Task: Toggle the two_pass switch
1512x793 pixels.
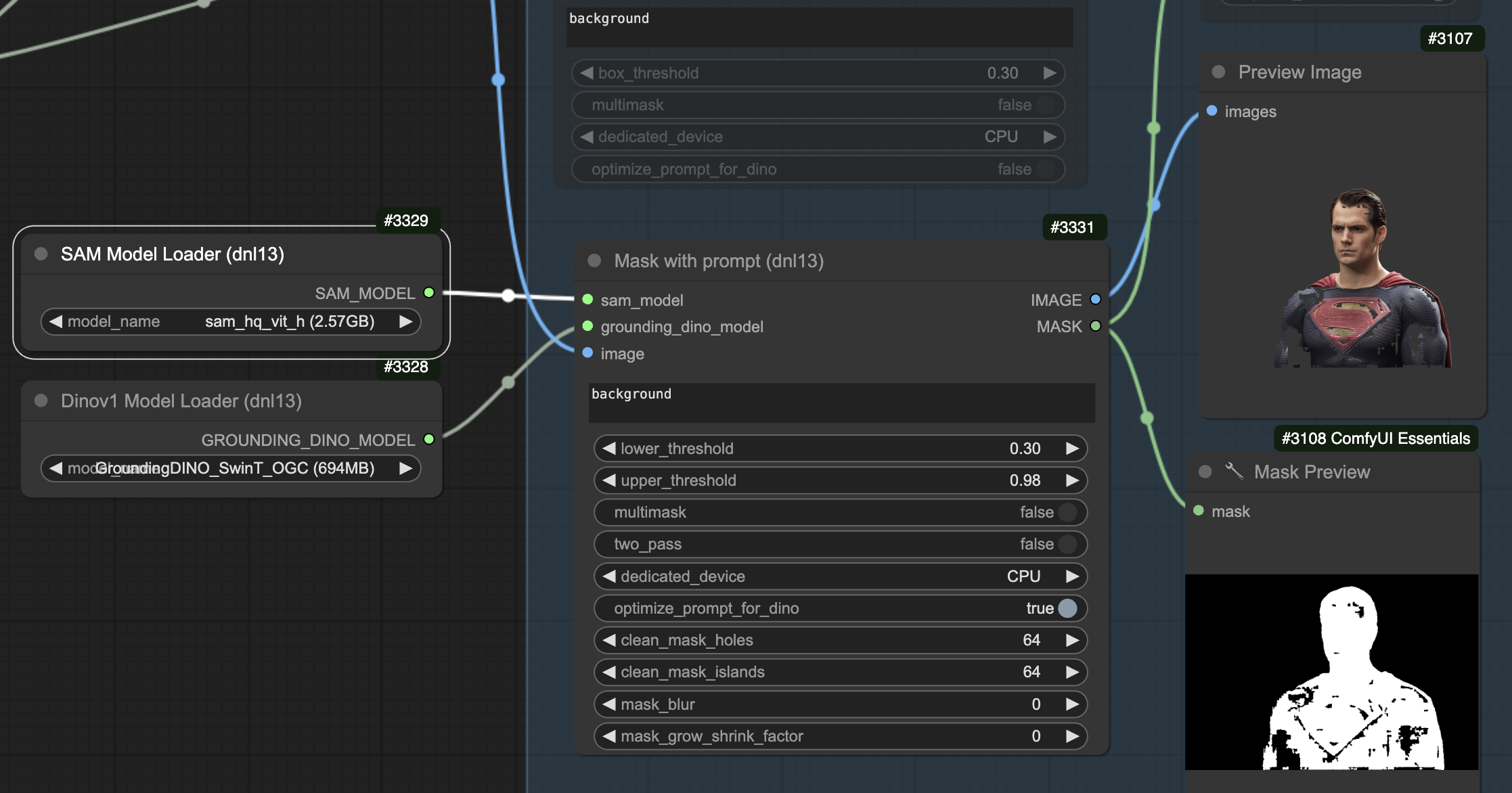Action: click(1067, 544)
